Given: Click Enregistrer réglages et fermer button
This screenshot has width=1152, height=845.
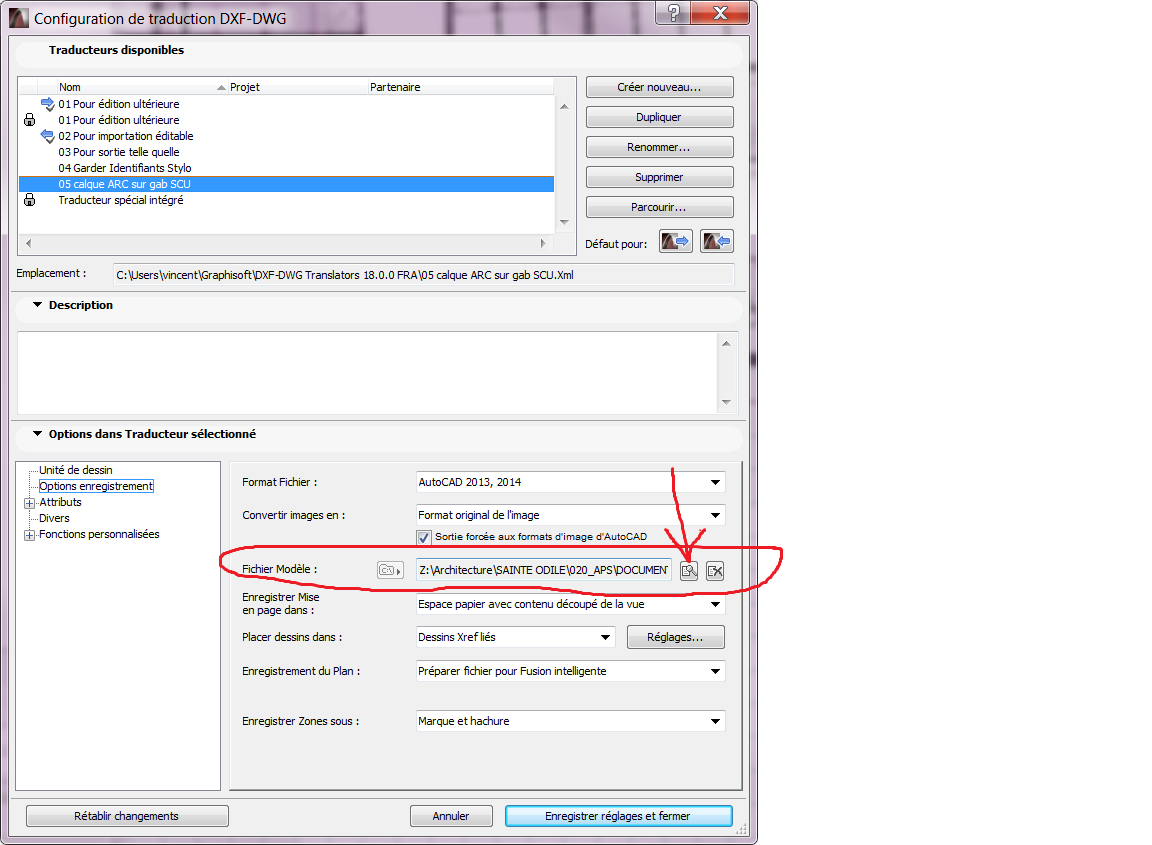Looking at the screenshot, I should (x=618, y=816).
